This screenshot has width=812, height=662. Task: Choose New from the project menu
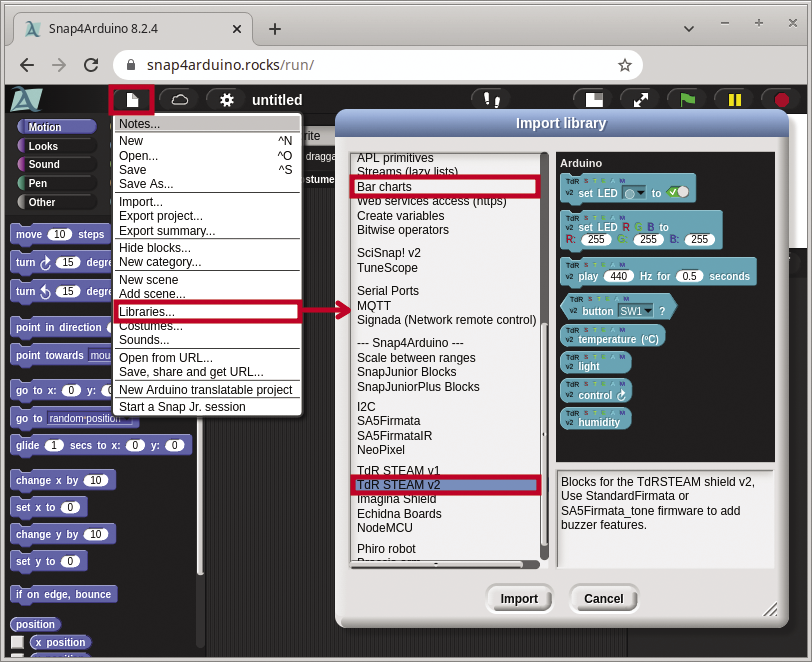pos(207,141)
